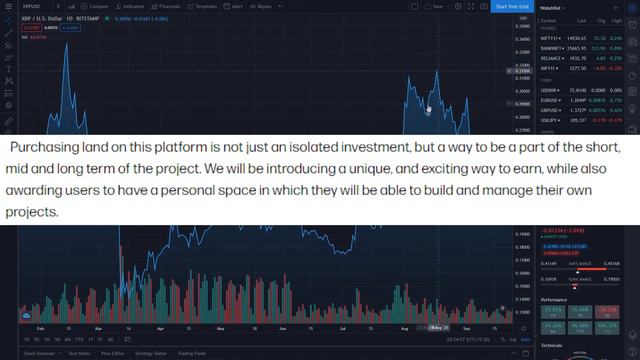Open the Pine Editor tab
This screenshot has width=640, height=360.
pos(113,353)
